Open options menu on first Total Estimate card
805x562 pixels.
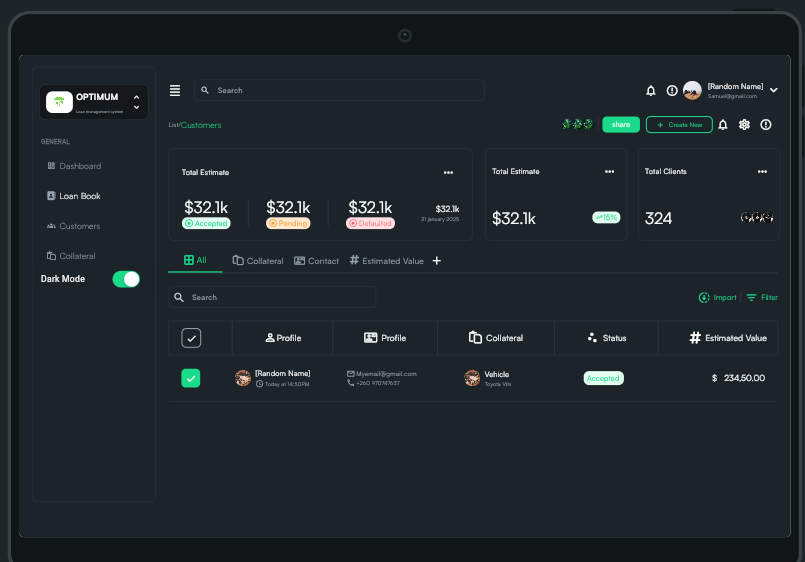(x=448, y=172)
